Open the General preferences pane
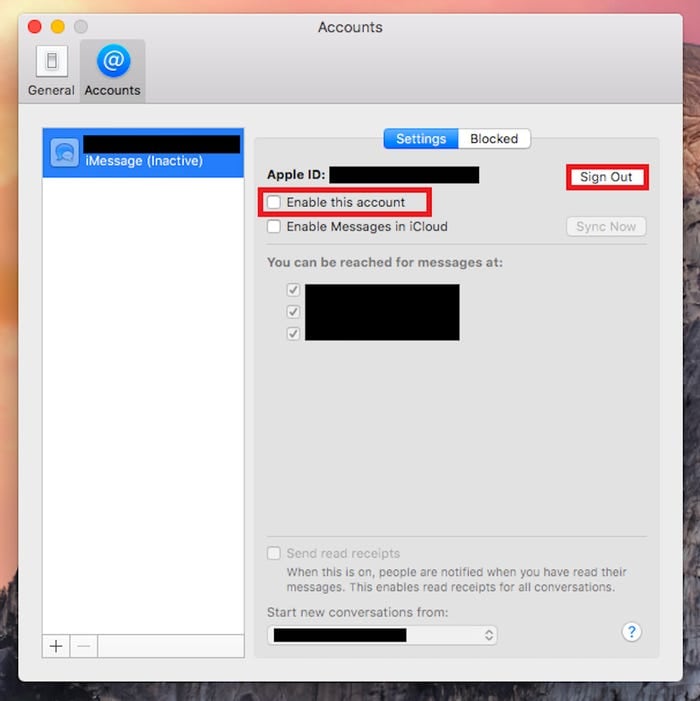 tap(51, 71)
